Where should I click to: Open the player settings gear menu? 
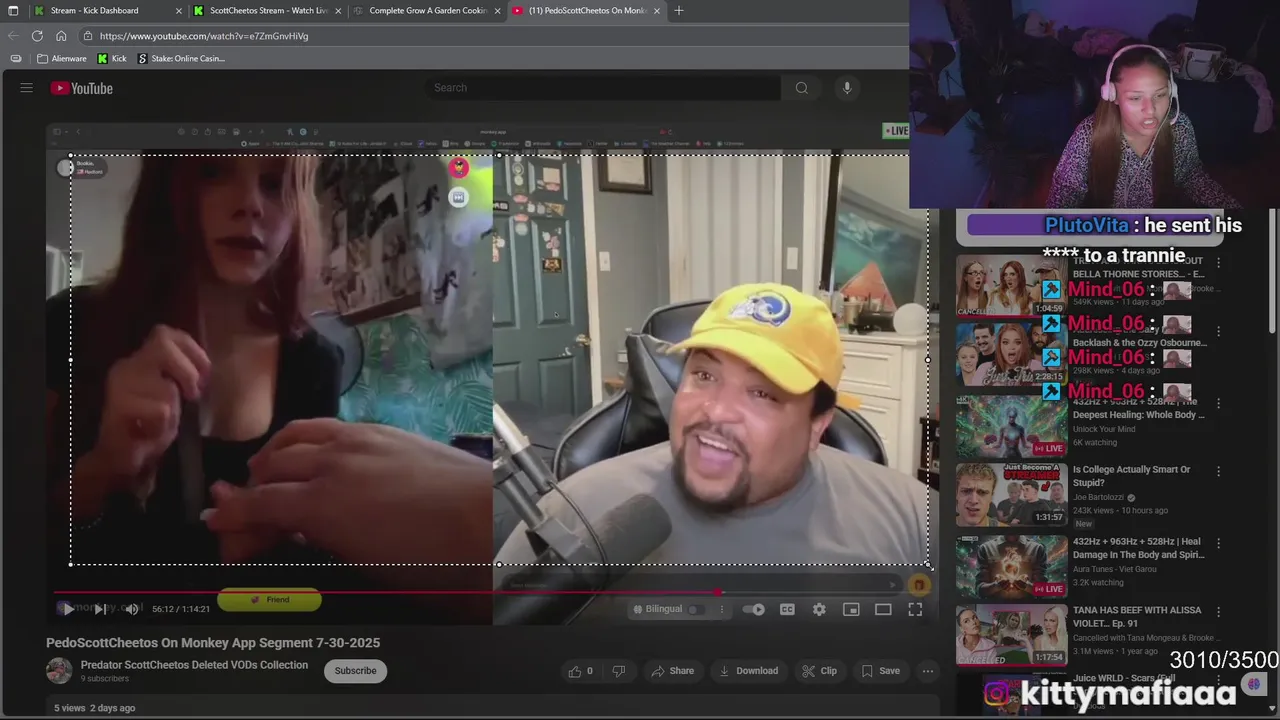pyautogui.click(x=819, y=609)
